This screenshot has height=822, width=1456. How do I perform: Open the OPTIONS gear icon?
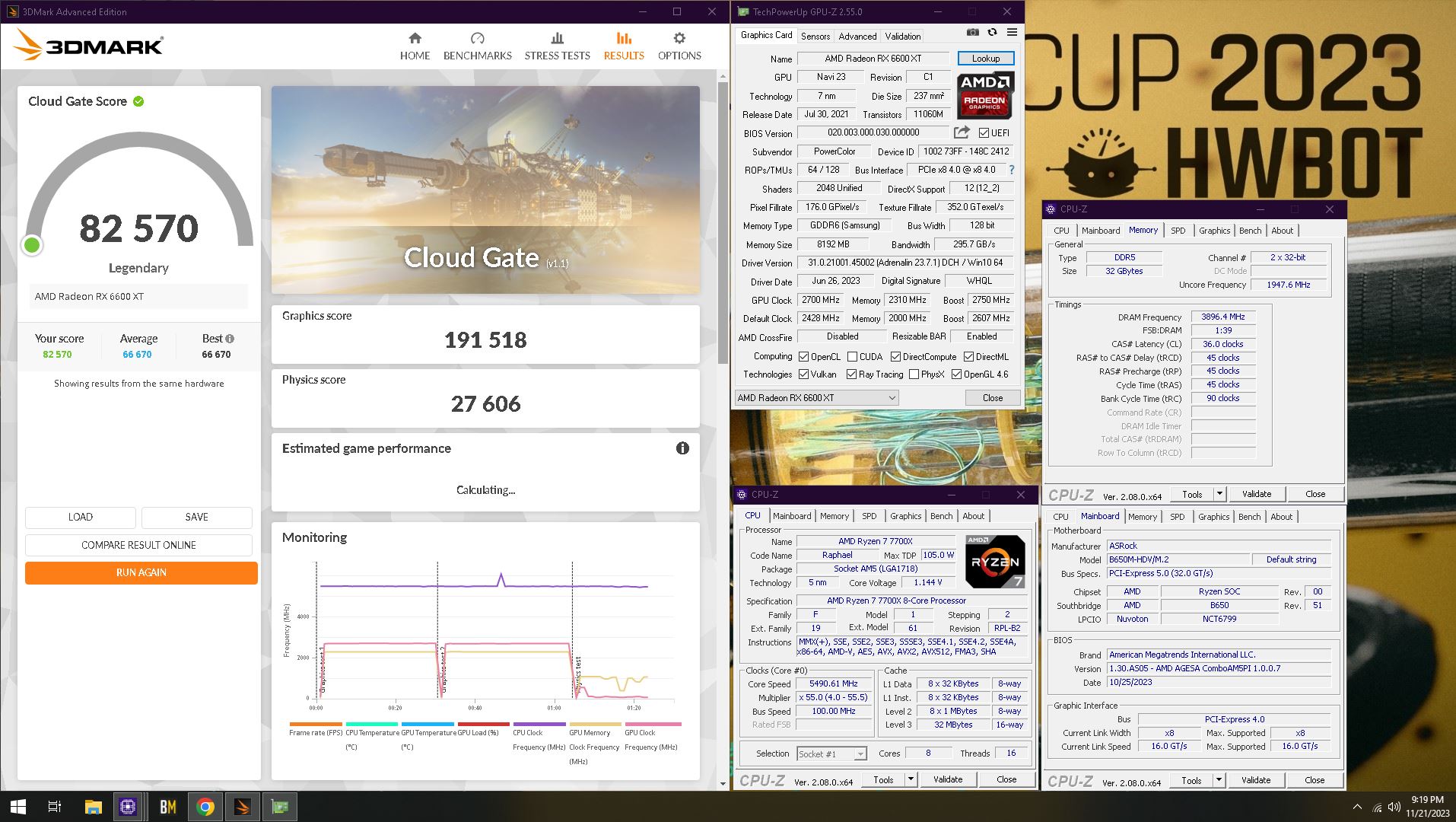tap(679, 38)
